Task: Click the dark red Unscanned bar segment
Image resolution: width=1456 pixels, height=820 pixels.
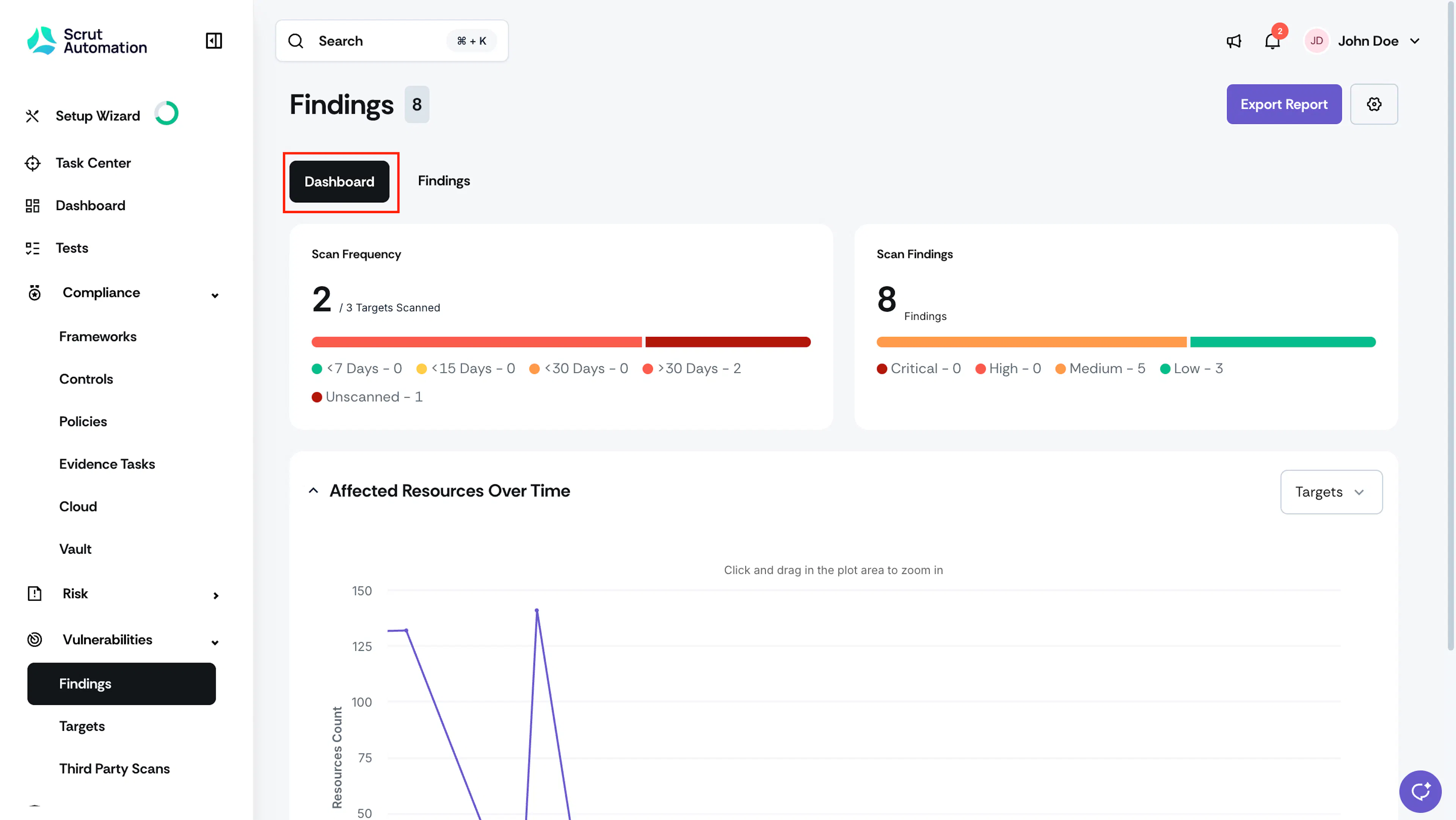Action: 728,342
